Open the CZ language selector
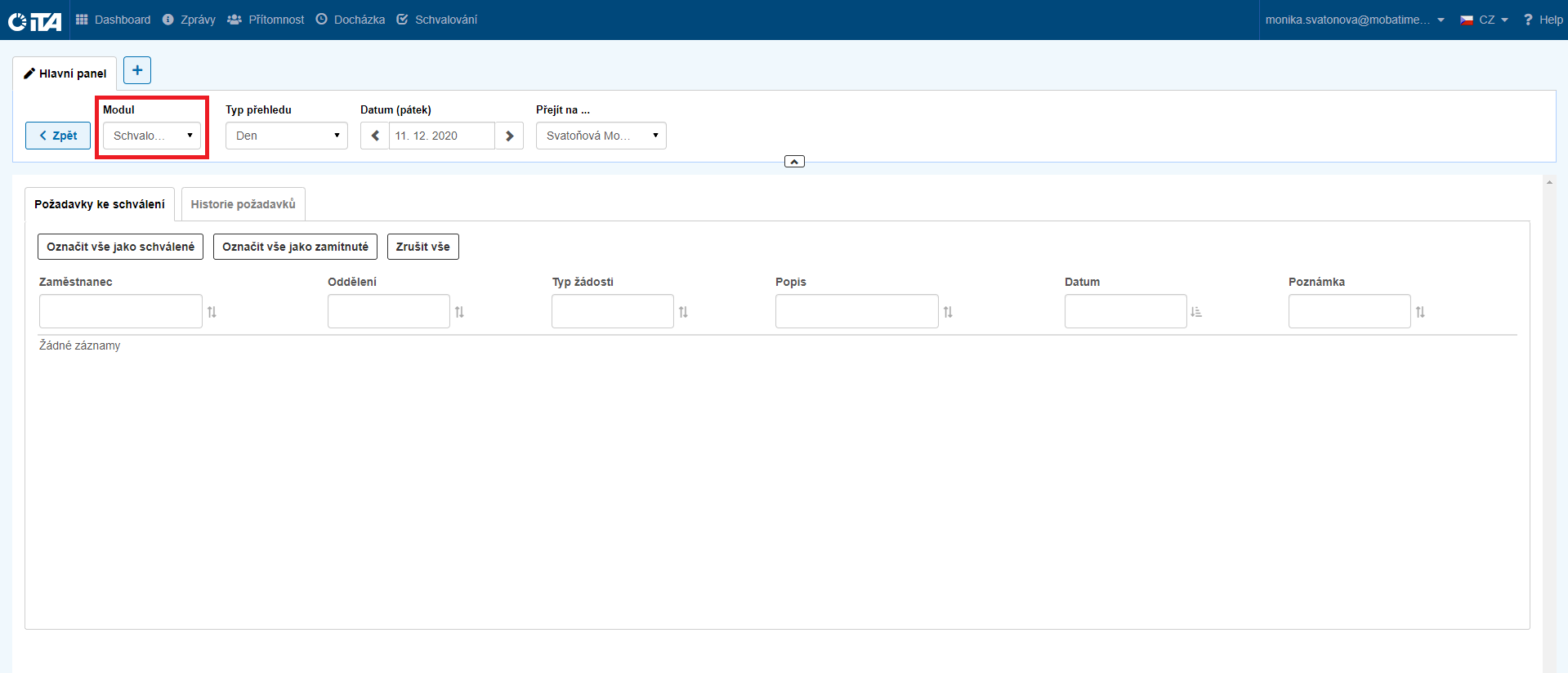The image size is (1568, 673). [1485, 20]
